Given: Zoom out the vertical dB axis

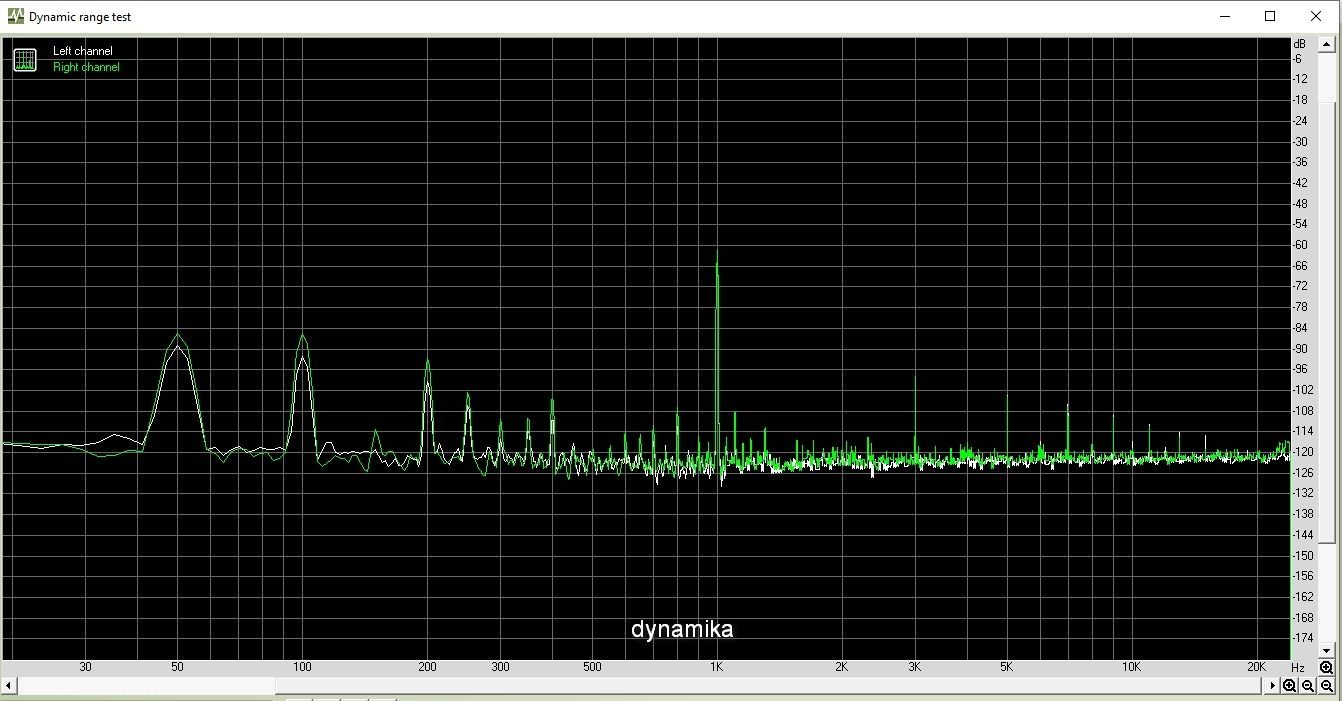Looking at the screenshot, I should point(1326,685).
